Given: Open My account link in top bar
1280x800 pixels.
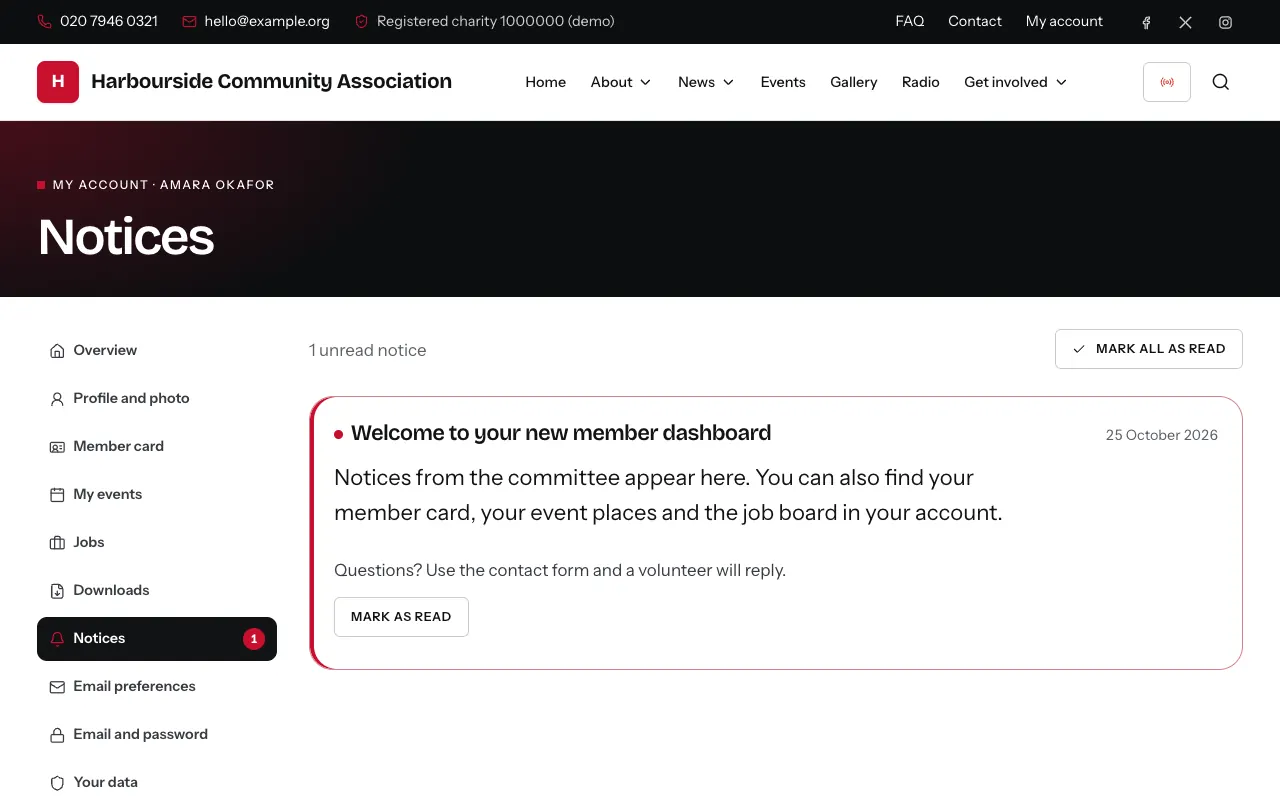Looking at the screenshot, I should 1064,21.
